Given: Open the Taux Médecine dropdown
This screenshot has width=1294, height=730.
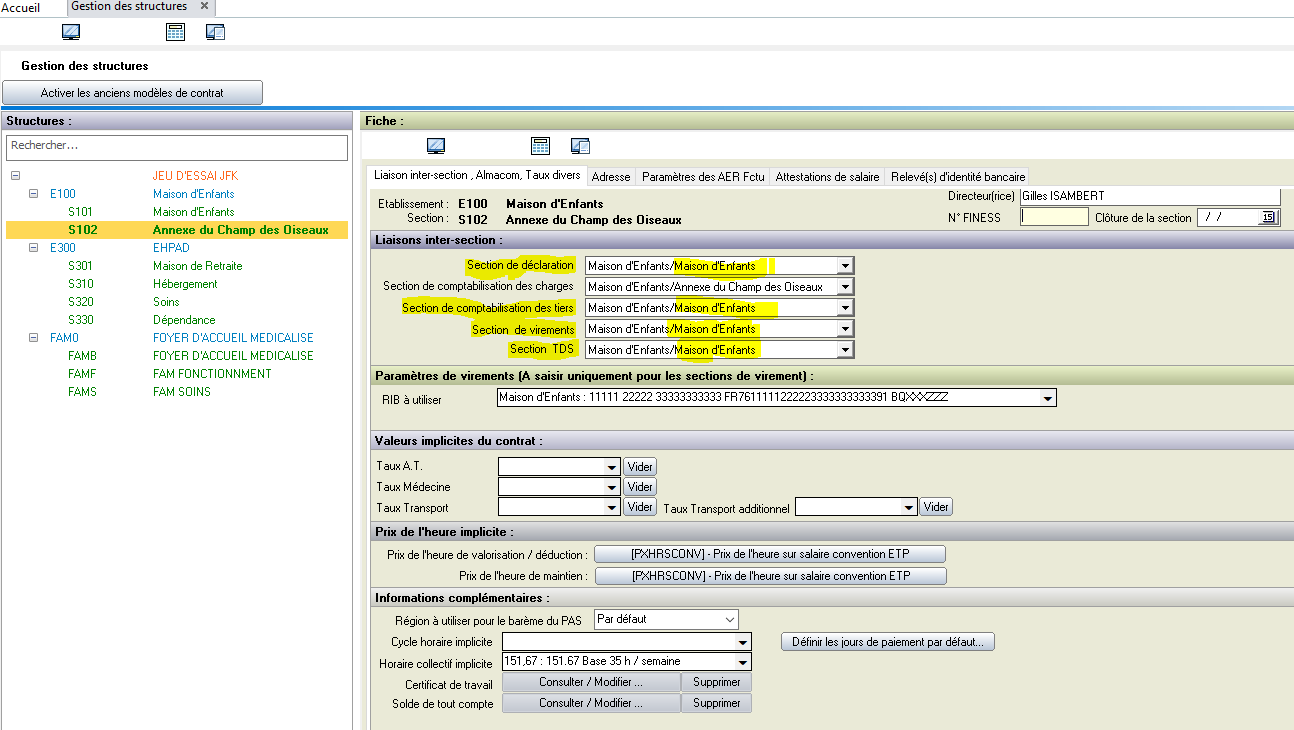Looking at the screenshot, I should tap(612, 488).
